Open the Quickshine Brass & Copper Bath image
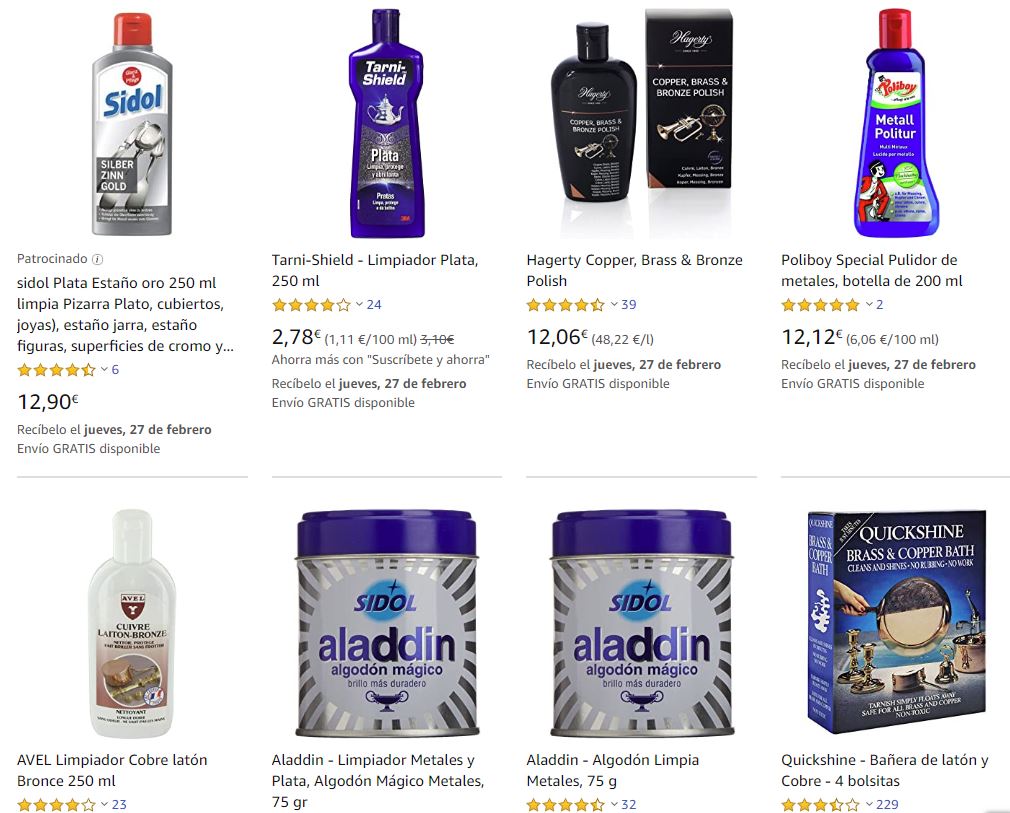 [x=897, y=622]
